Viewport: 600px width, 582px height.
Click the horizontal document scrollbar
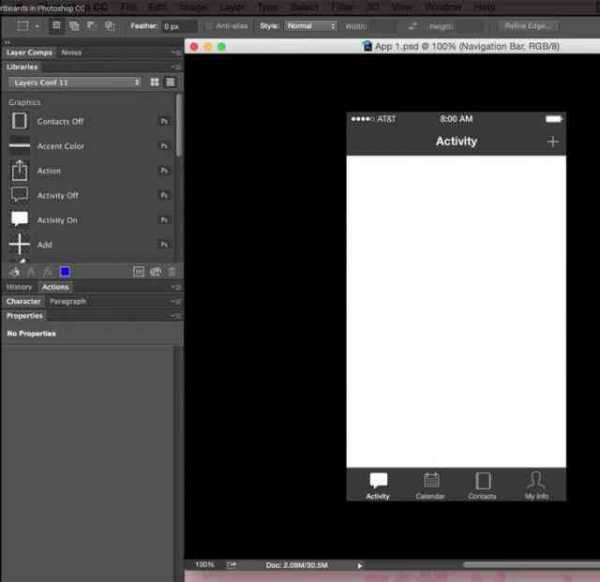click(x=531, y=564)
